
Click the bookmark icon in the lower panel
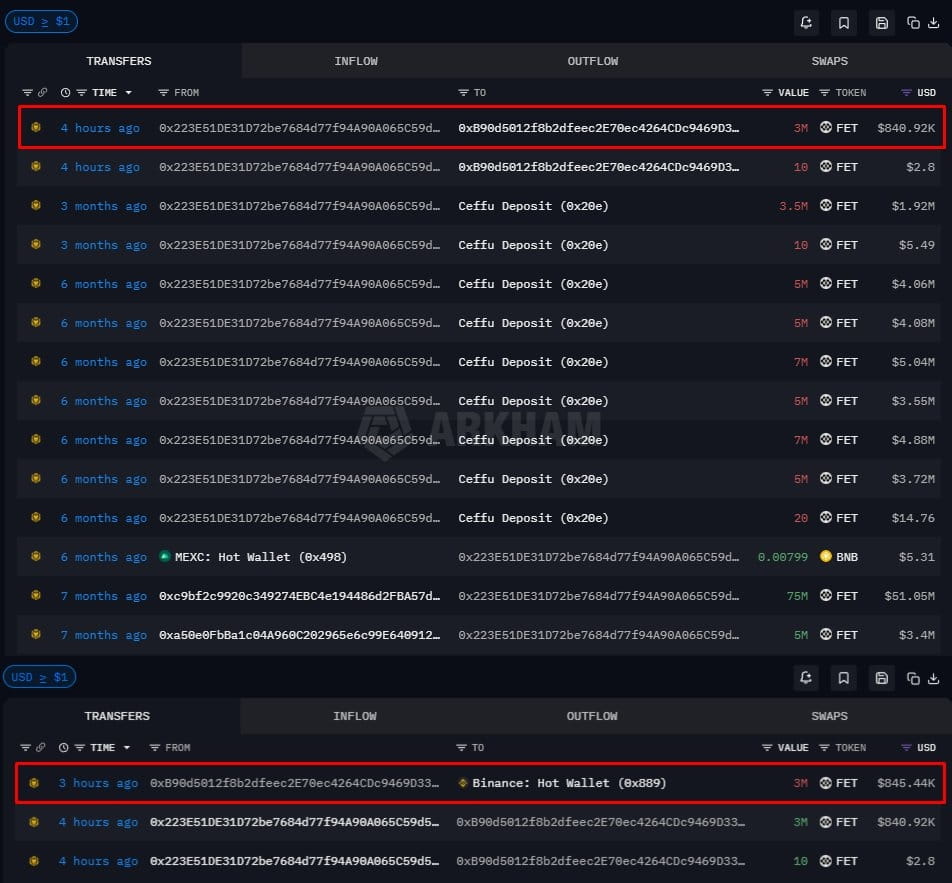click(x=843, y=678)
